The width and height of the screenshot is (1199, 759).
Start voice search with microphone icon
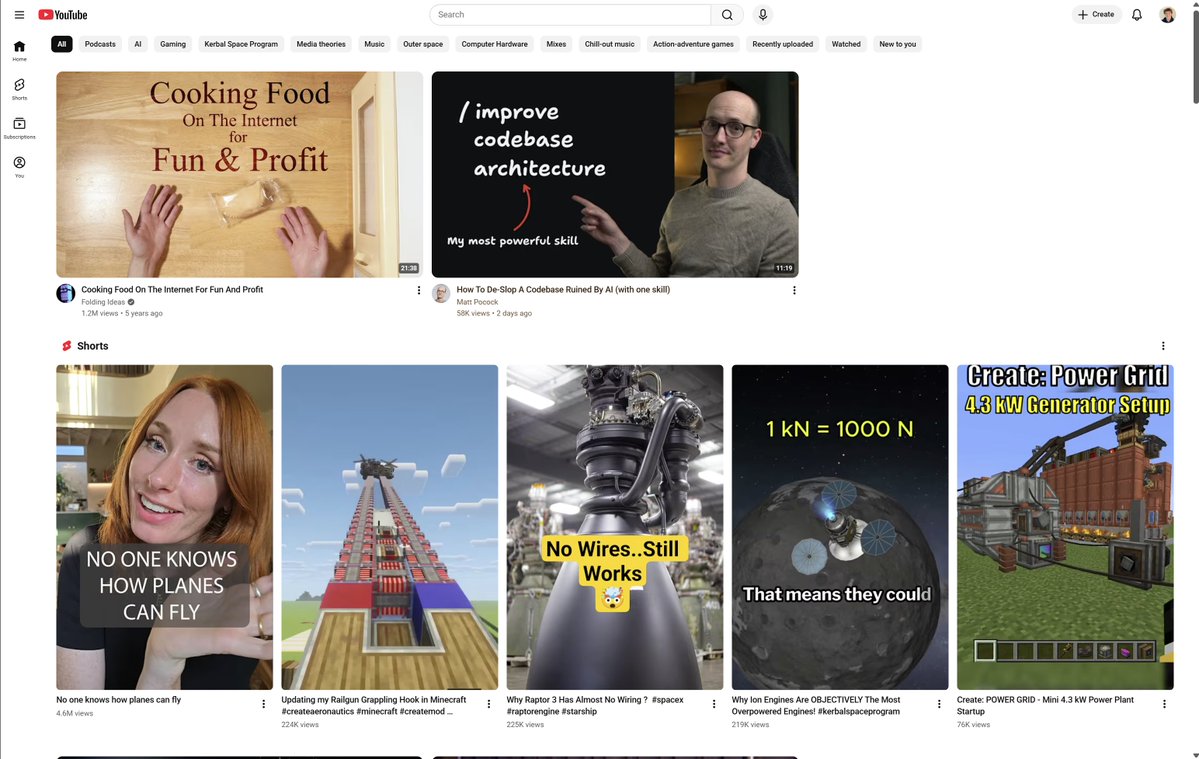pyautogui.click(x=762, y=15)
